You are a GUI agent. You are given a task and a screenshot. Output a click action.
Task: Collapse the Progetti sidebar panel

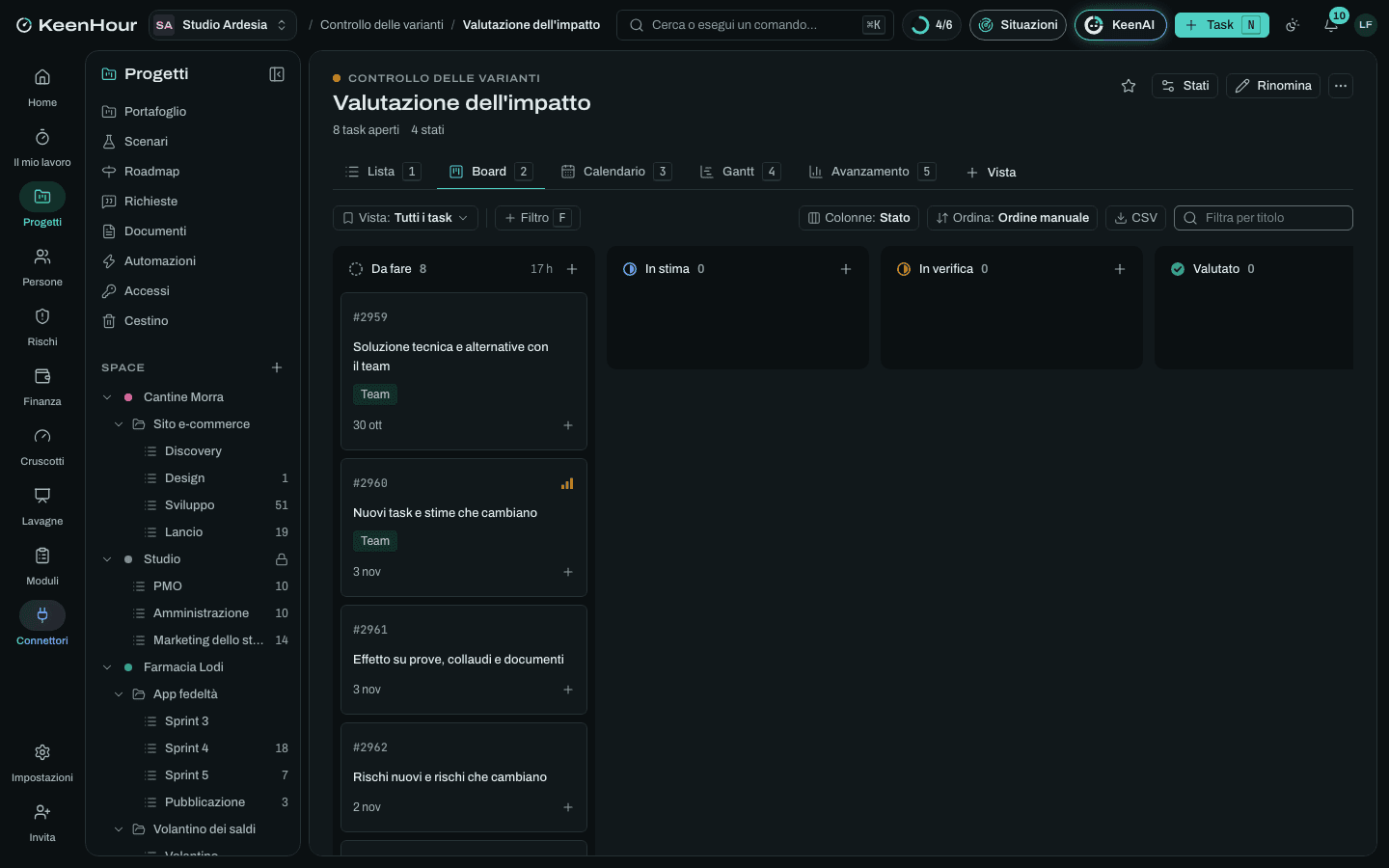(x=277, y=74)
